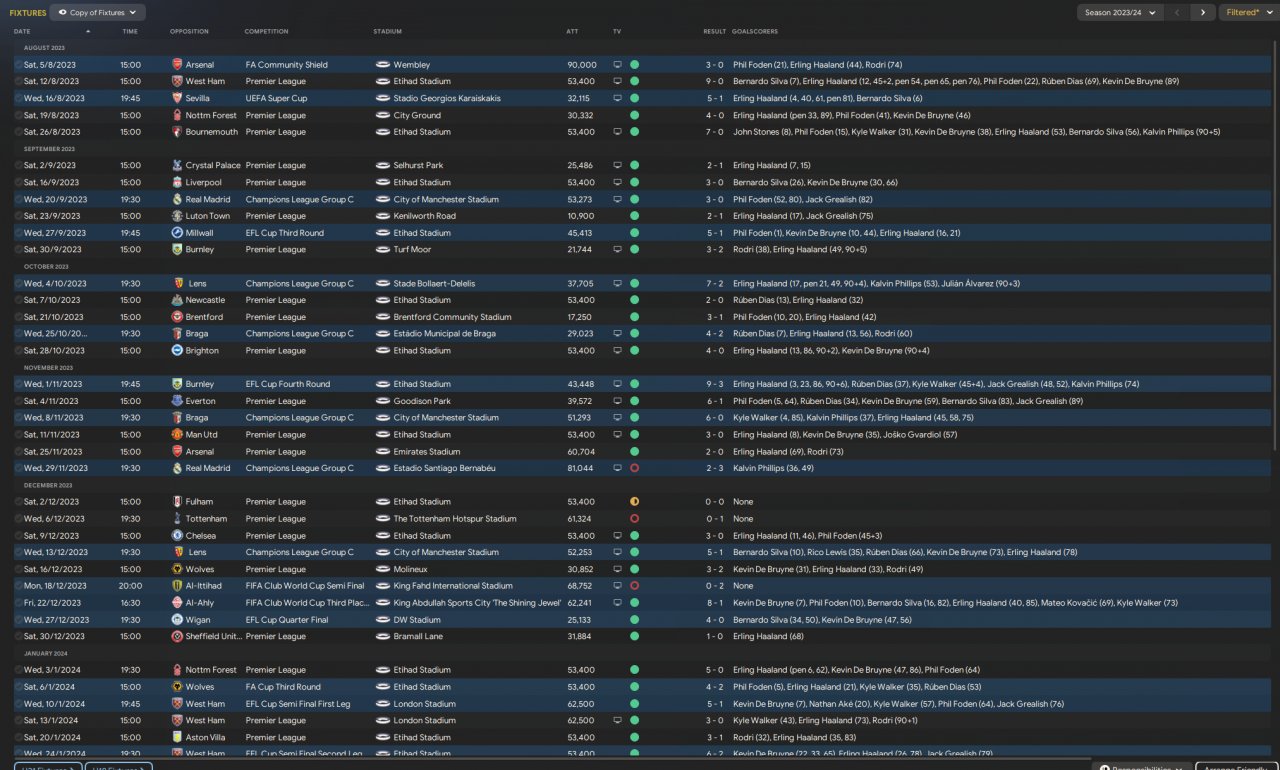Open the Copy of Fixtures view dropdown
The height and width of the screenshot is (770, 1280).
98,13
